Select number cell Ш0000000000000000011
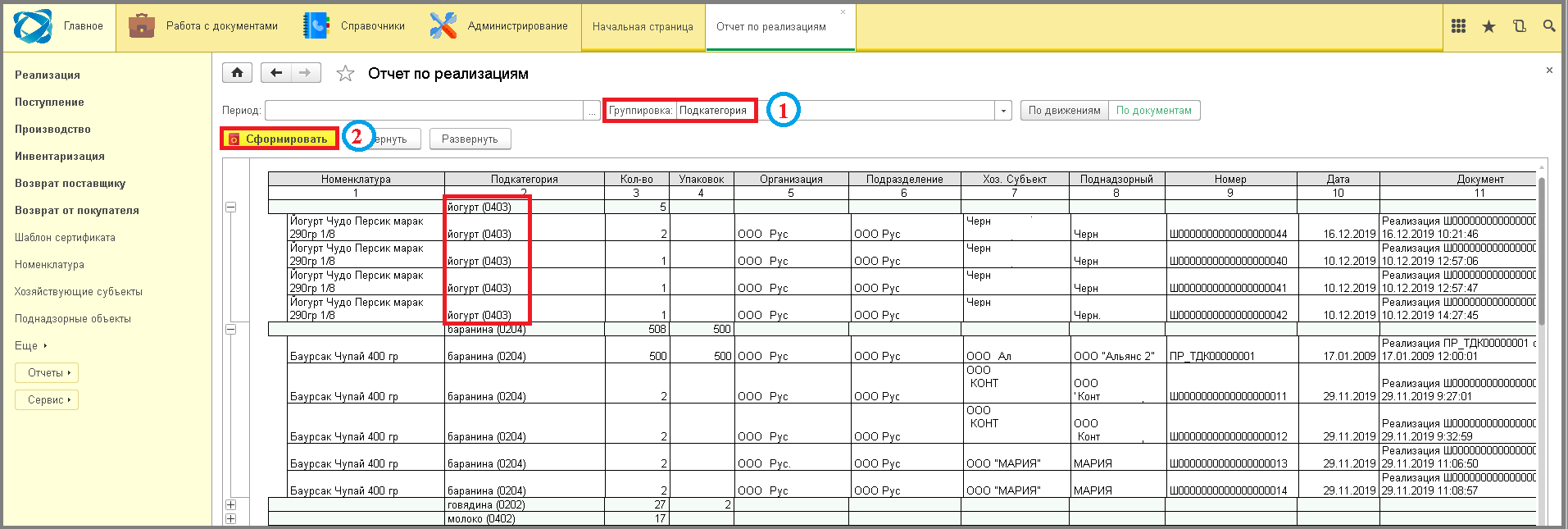 click(x=1230, y=383)
